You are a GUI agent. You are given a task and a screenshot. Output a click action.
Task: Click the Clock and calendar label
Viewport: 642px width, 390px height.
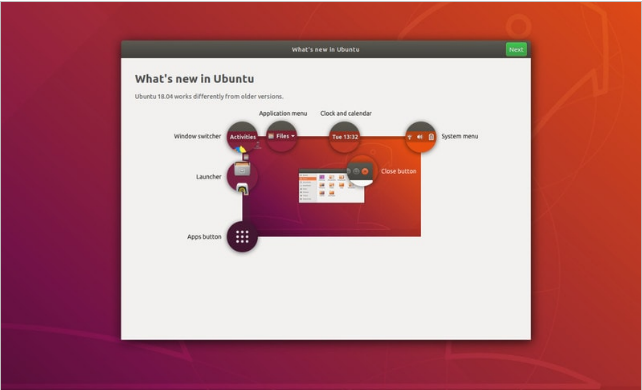tap(346, 113)
